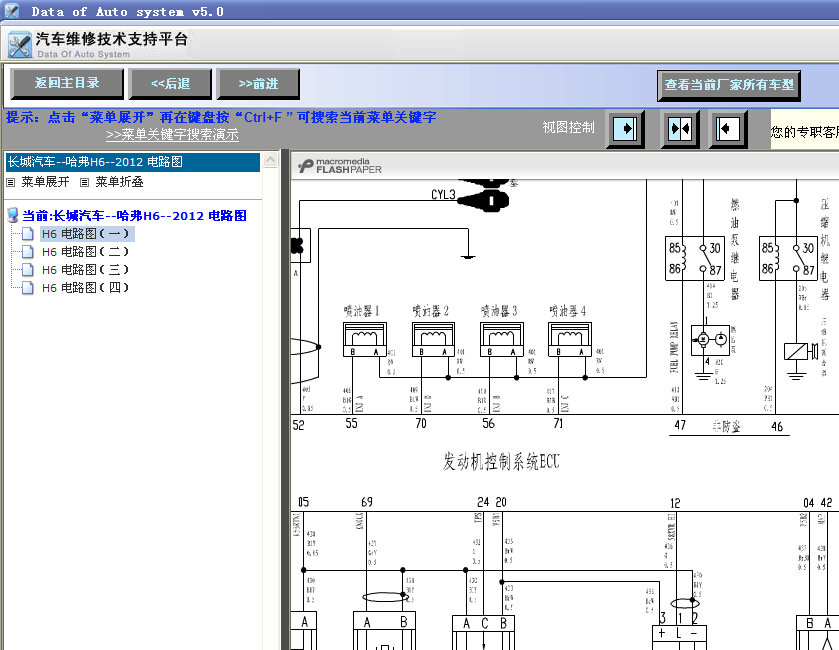839x650 pixels.
Task: Click the document icon beside H6 电路图(一)
Action: pos(28,234)
